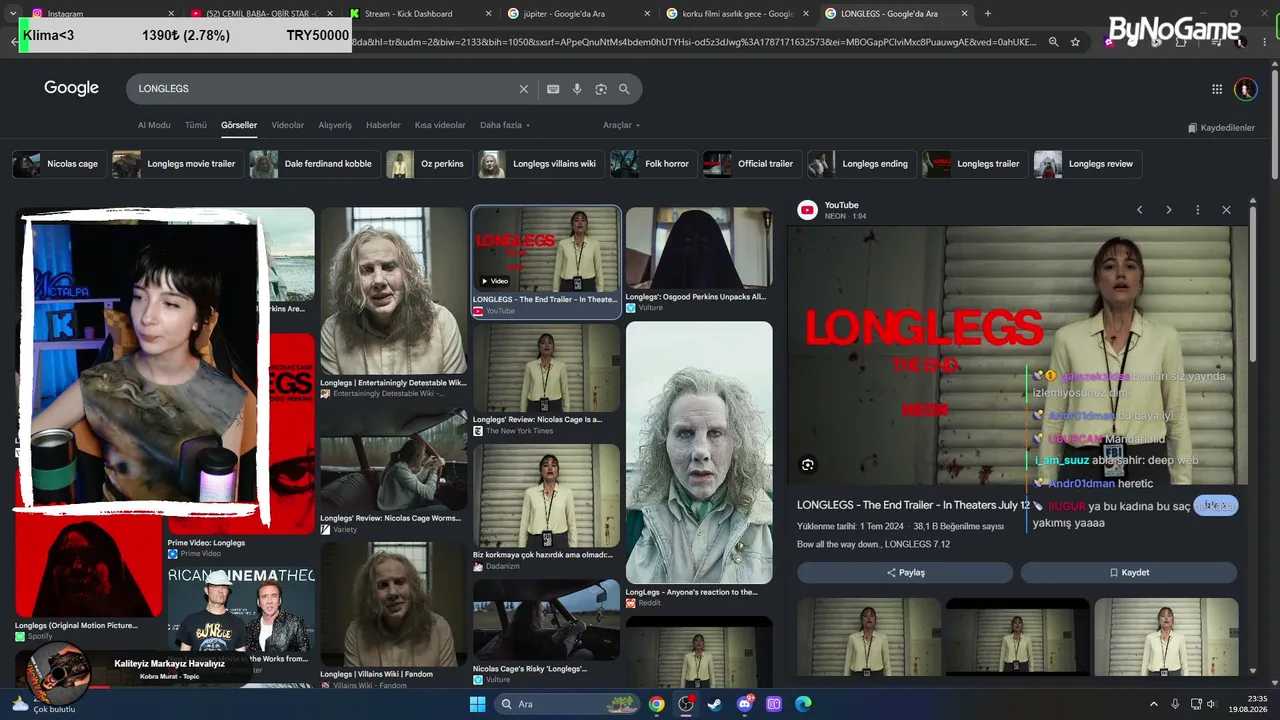
Task: Click the taskbar Ara search box
Action: 568,704
